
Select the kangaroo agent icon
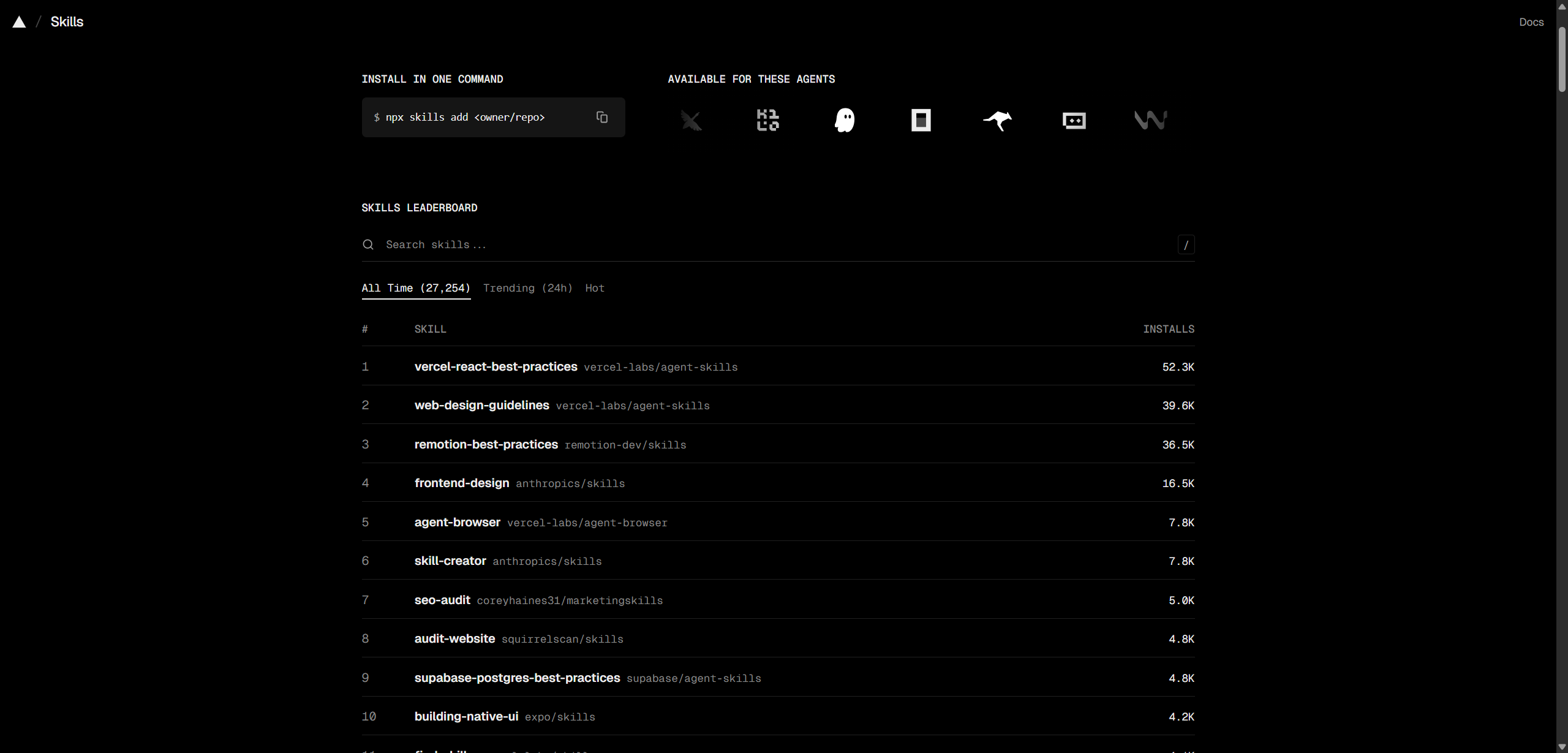997,120
